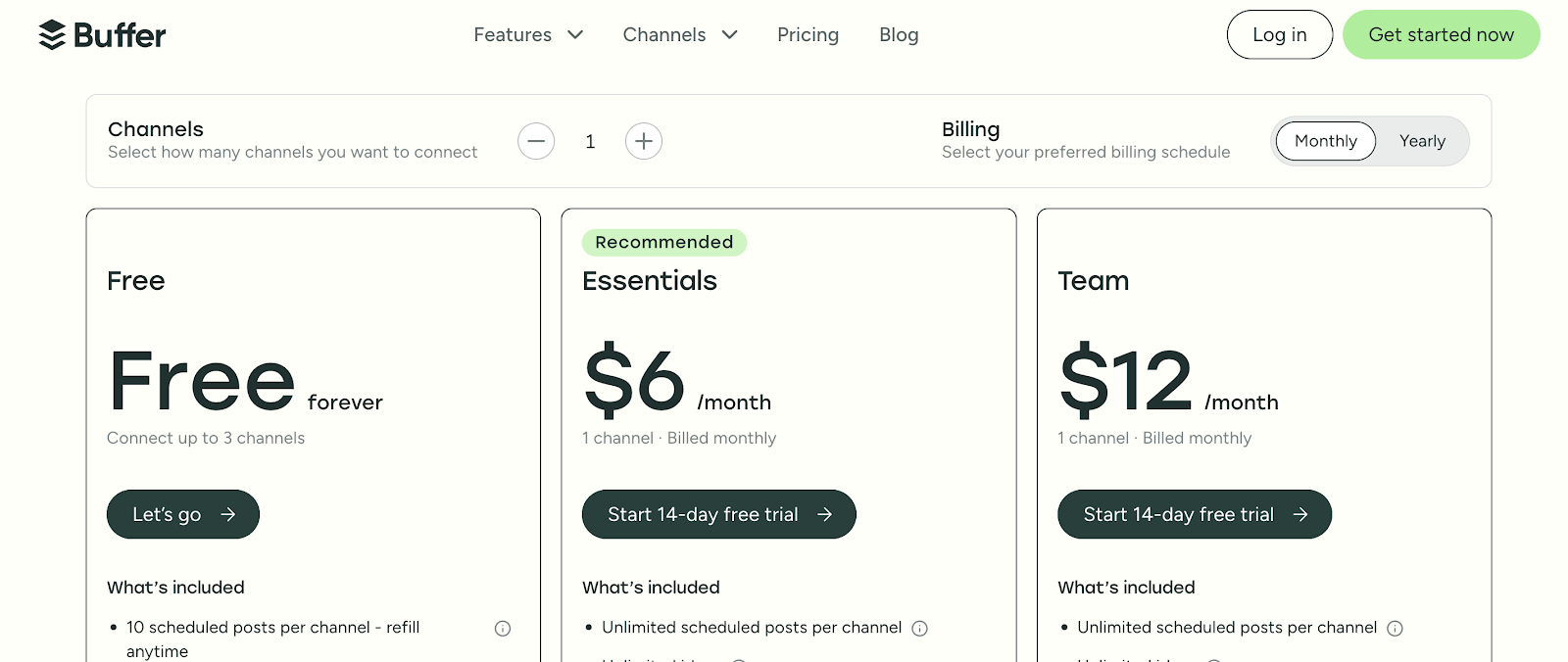Increase channel count with plus button

pyautogui.click(x=644, y=141)
